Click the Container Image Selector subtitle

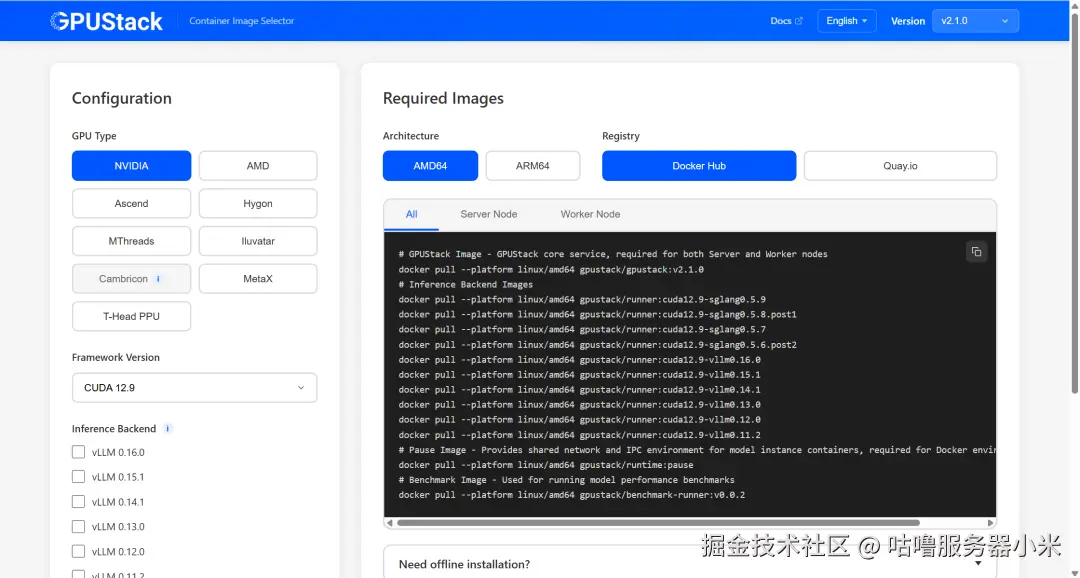(x=242, y=21)
